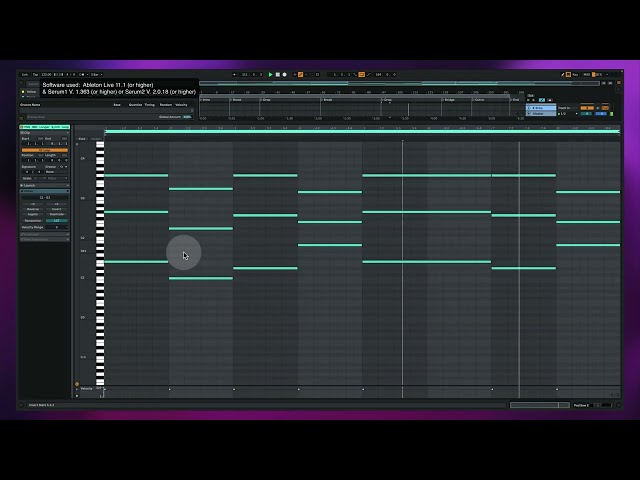The width and height of the screenshot is (640, 480).
Task: Click the tempo field in control bar
Action: [x=46, y=75]
